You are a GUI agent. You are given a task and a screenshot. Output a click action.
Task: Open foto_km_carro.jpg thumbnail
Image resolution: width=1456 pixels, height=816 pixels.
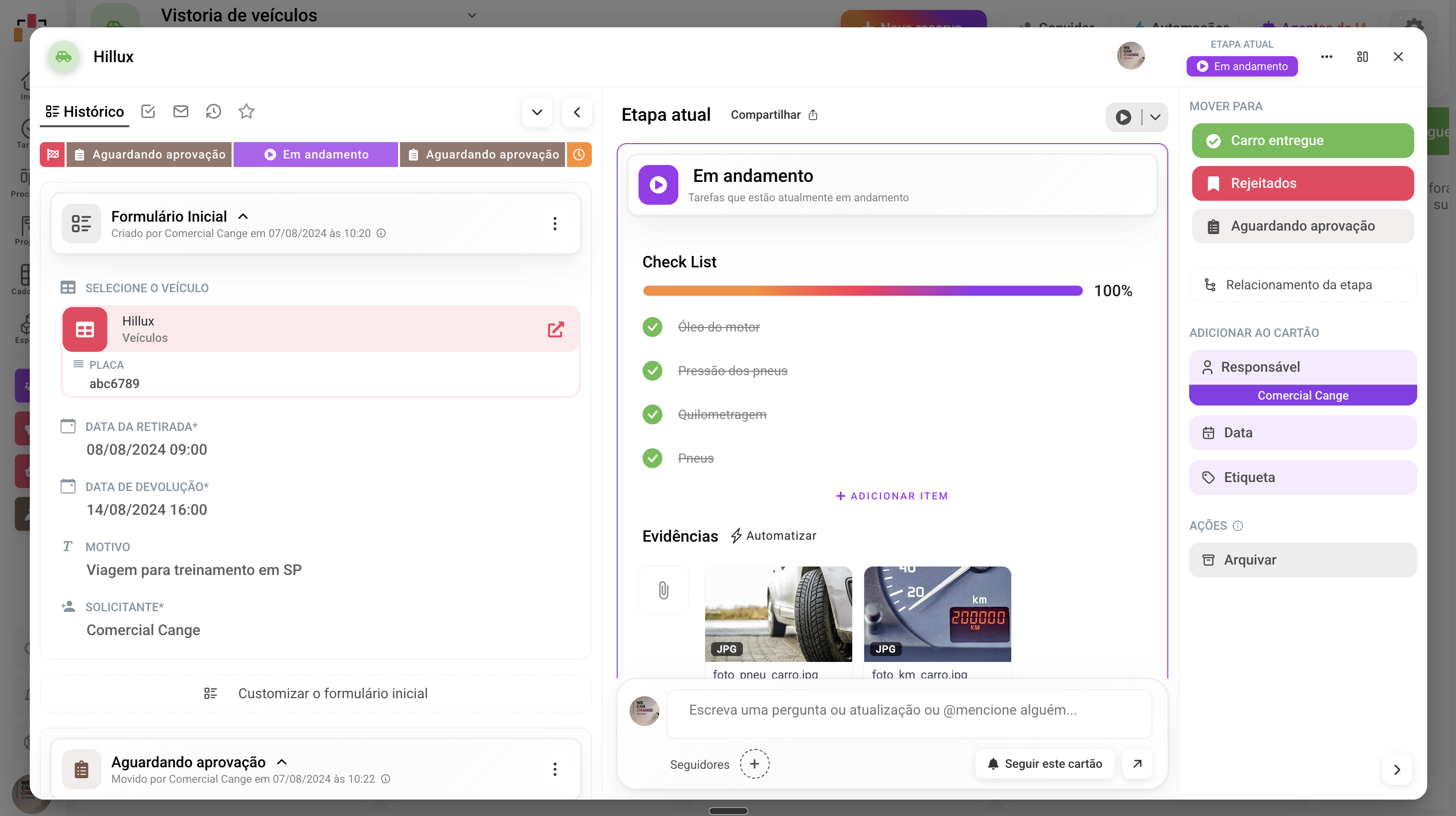[937, 614]
